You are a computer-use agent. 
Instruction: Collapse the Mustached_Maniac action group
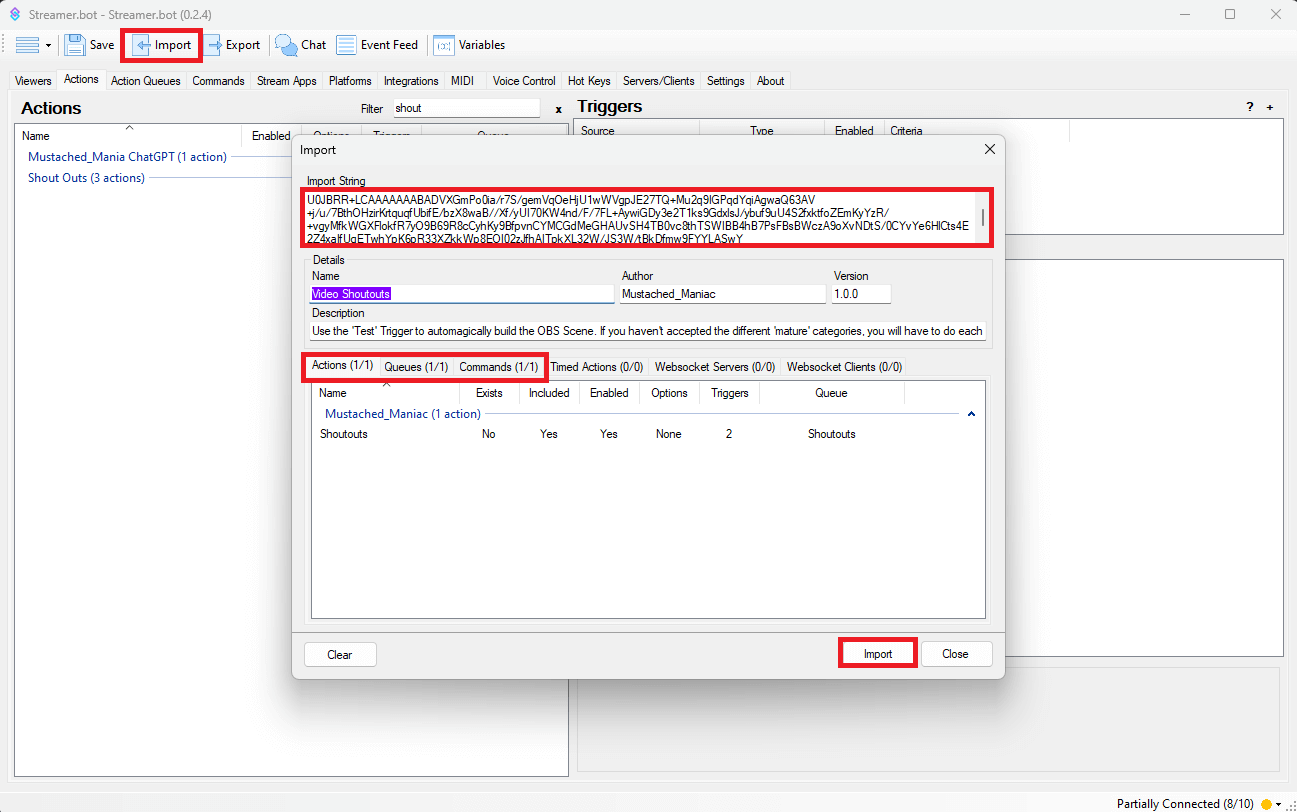[x=971, y=414]
